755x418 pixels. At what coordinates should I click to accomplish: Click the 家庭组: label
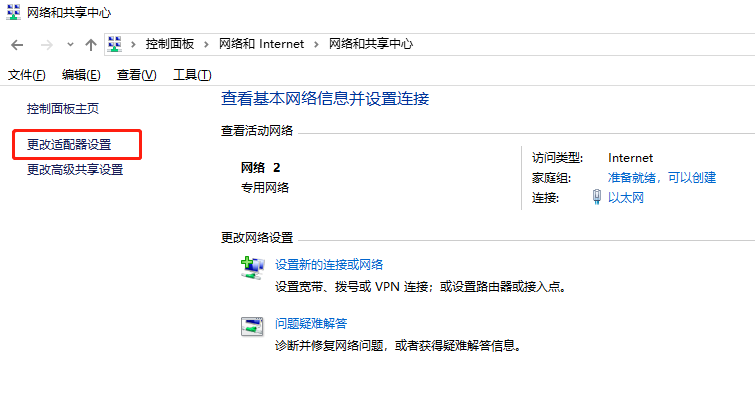point(551,178)
